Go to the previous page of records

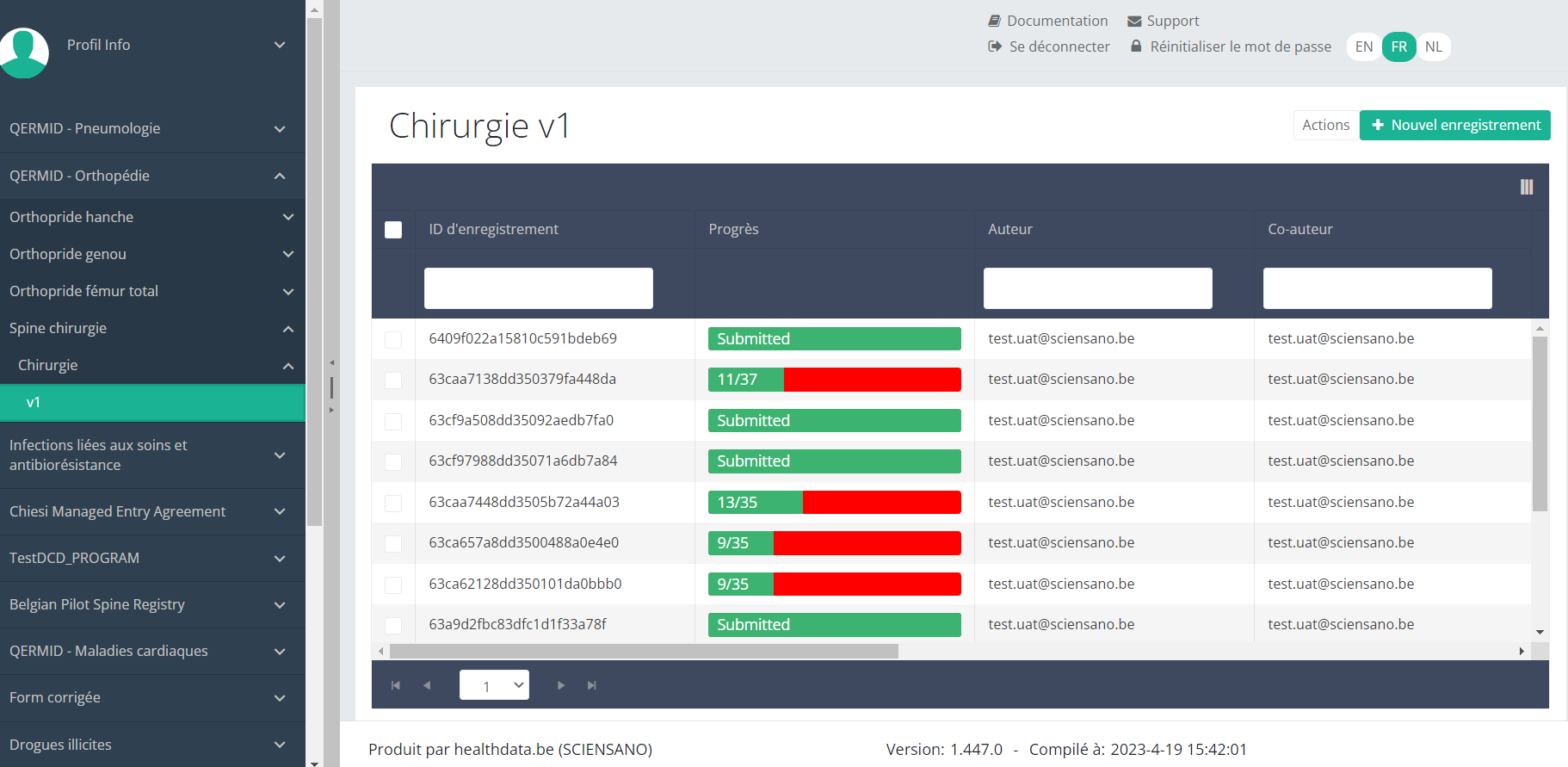427,685
